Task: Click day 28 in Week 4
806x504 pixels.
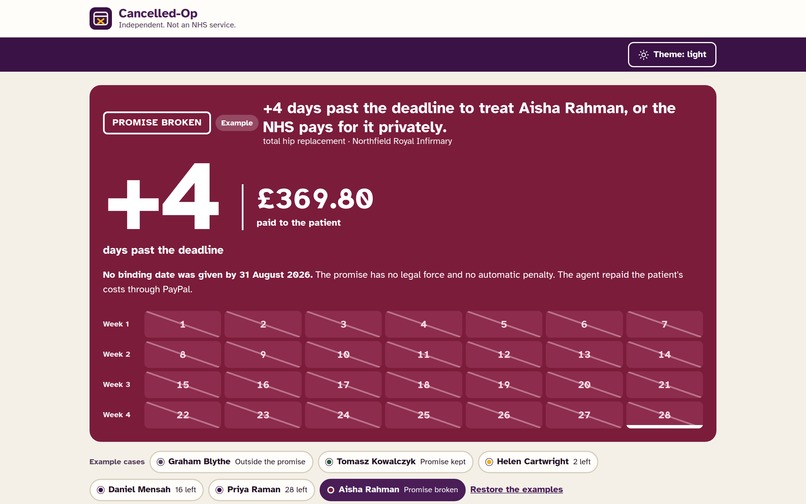Action: tap(665, 415)
